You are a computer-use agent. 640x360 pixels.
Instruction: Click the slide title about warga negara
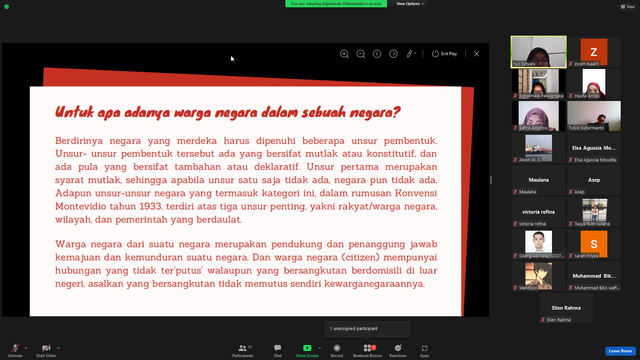228,112
